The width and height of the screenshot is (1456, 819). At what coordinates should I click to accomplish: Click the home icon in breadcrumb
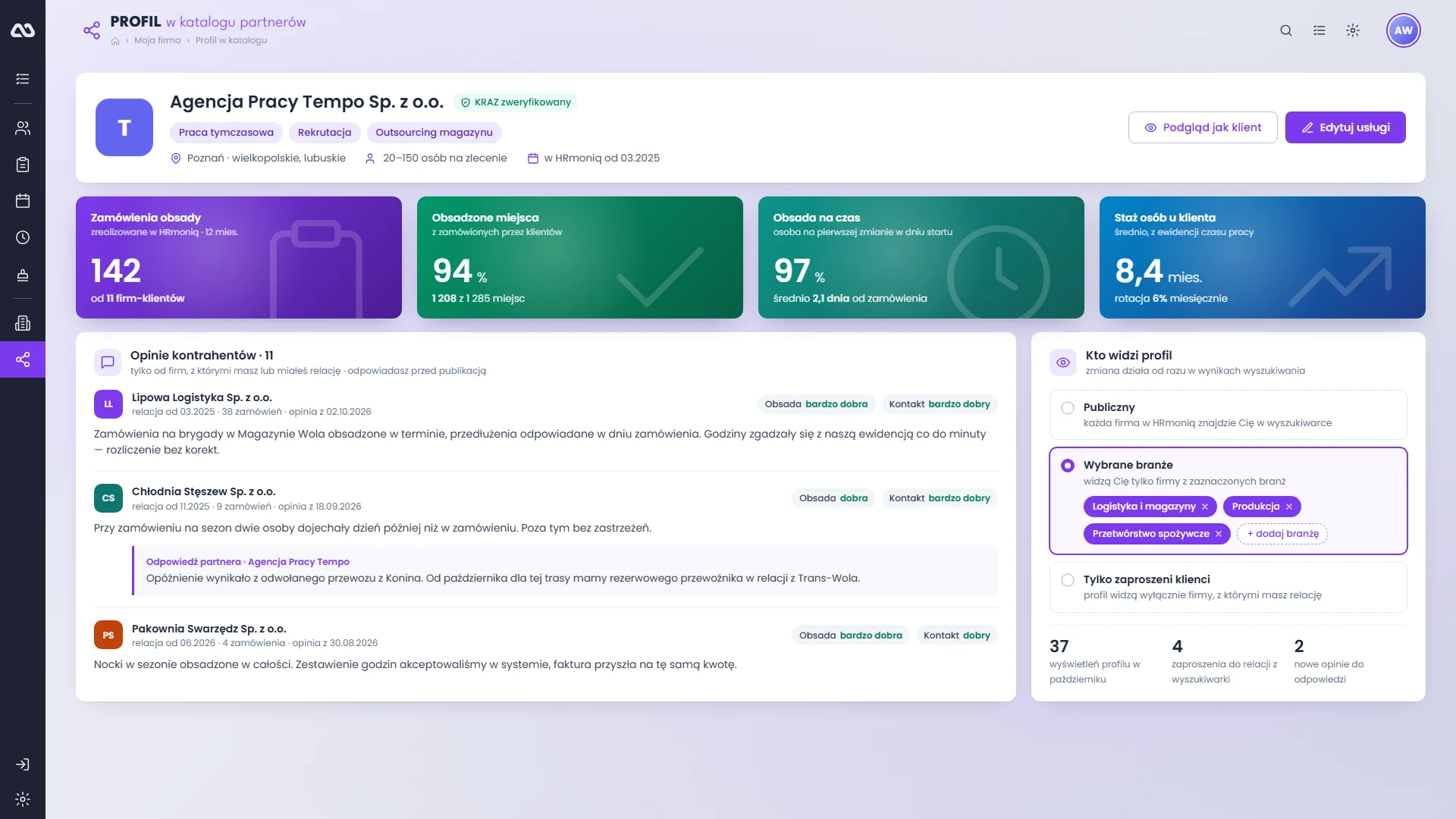point(115,41)
